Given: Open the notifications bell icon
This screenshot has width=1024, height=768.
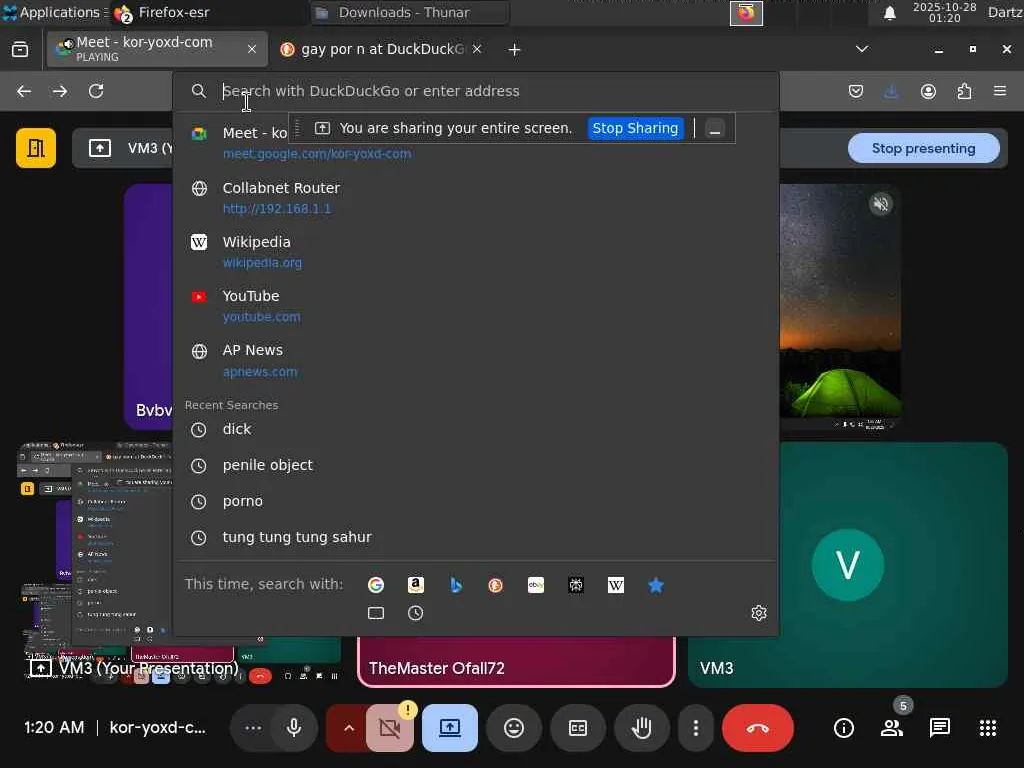Looking at the screenshot, I should click(889, 13).
